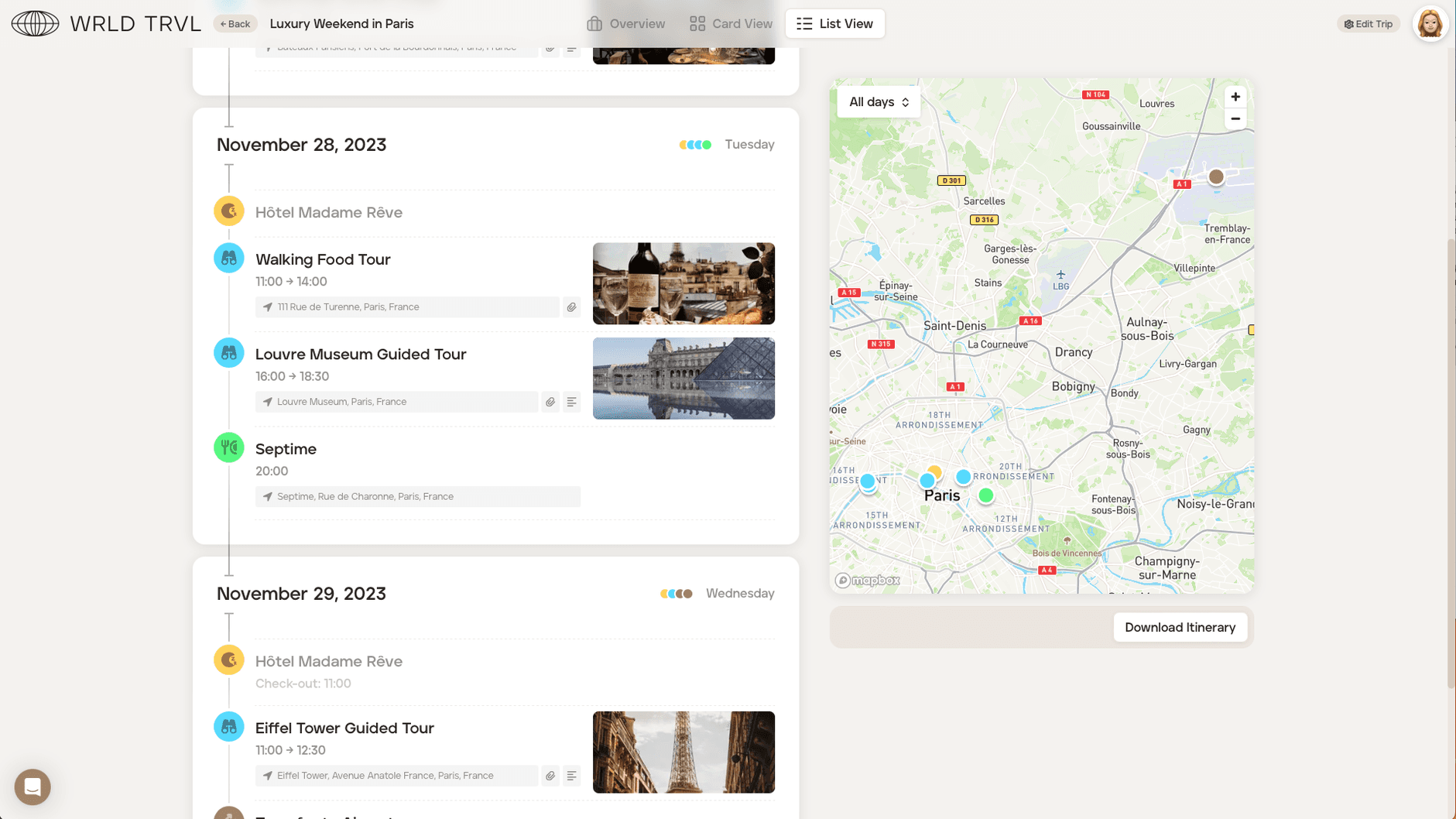
Task: Click the Walking Food Tour title
Action: (323, 259)
